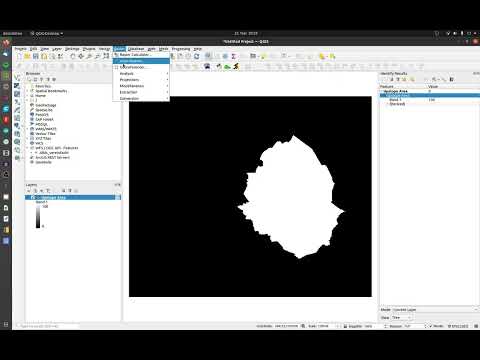Click the Save Project icon

click(36, 57)
